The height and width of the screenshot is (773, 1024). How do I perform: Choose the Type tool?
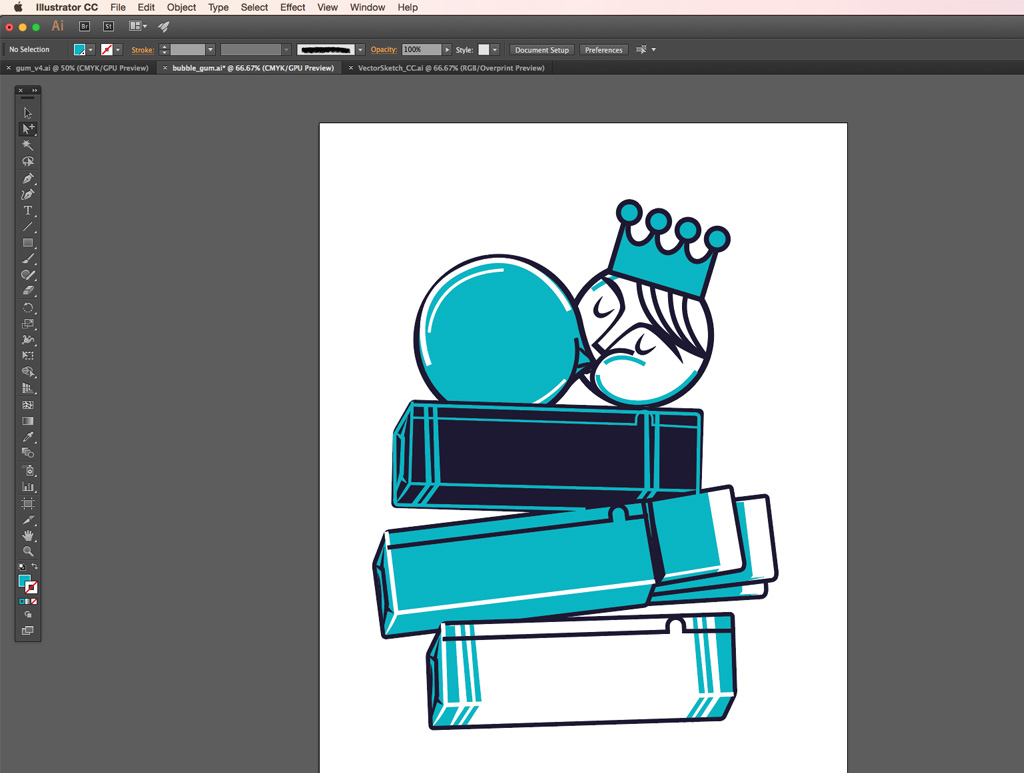point(28,210)
